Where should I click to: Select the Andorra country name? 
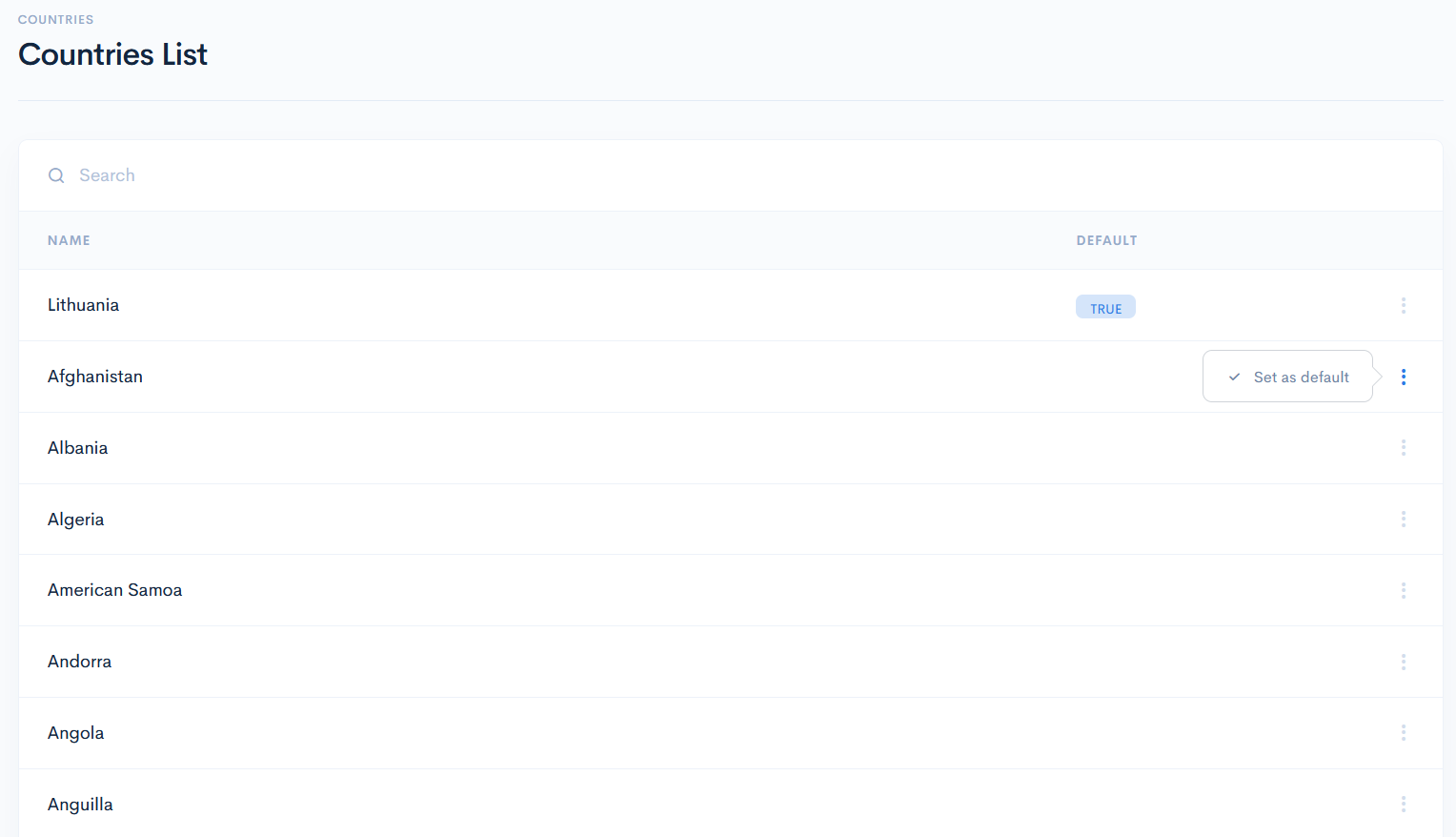click(79, 662)
